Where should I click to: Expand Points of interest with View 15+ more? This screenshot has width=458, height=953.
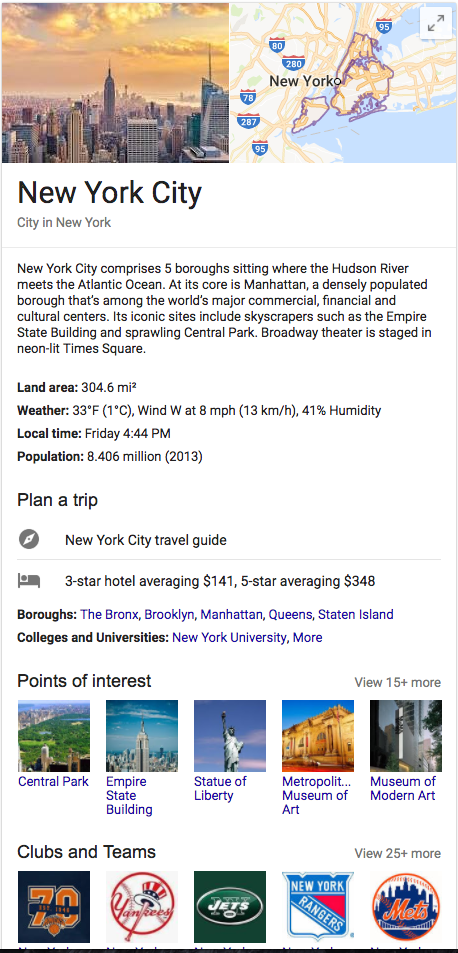click(397, 682)
